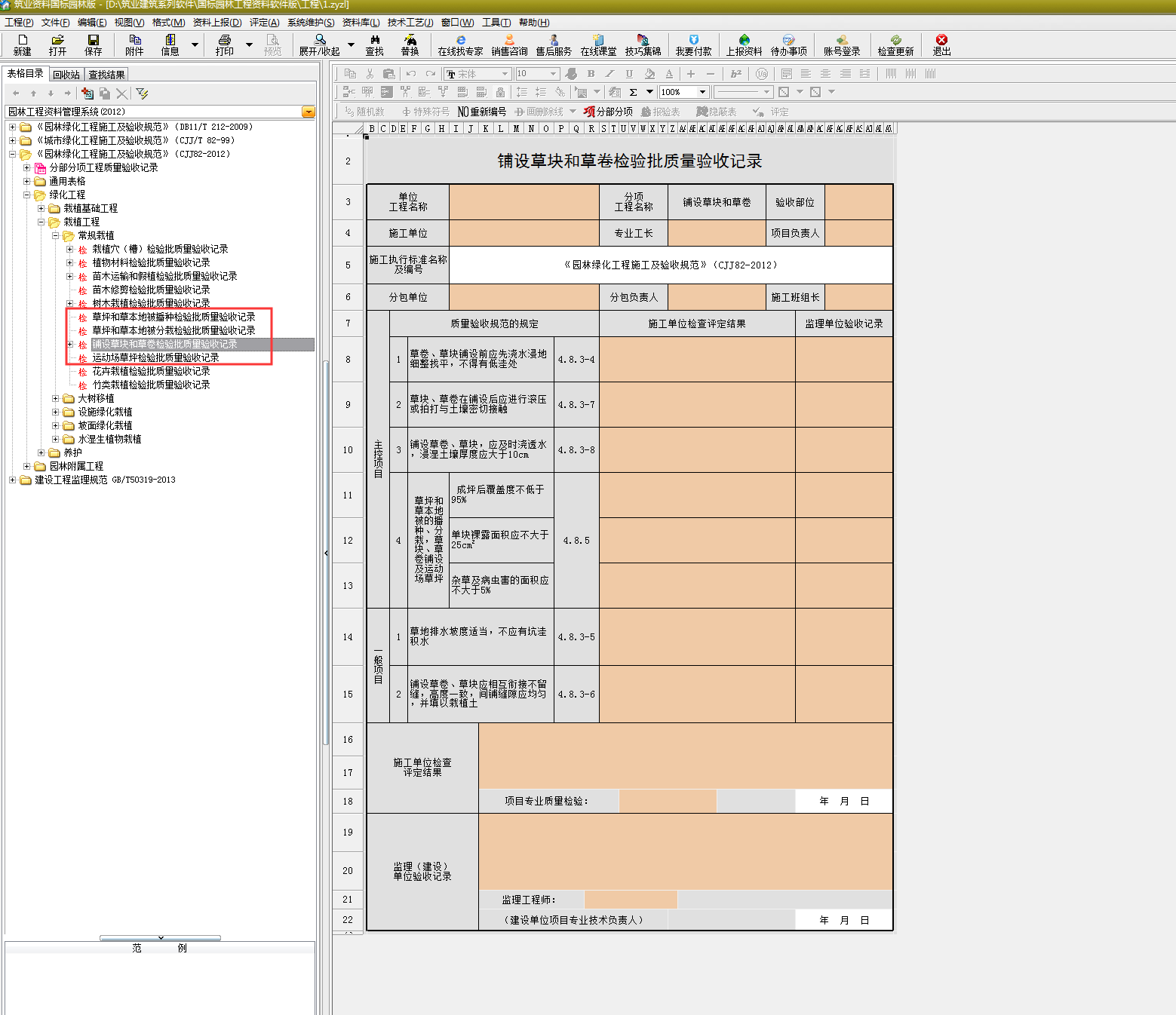
Task: Open the line style dropdown
Action: coord(766,92)
